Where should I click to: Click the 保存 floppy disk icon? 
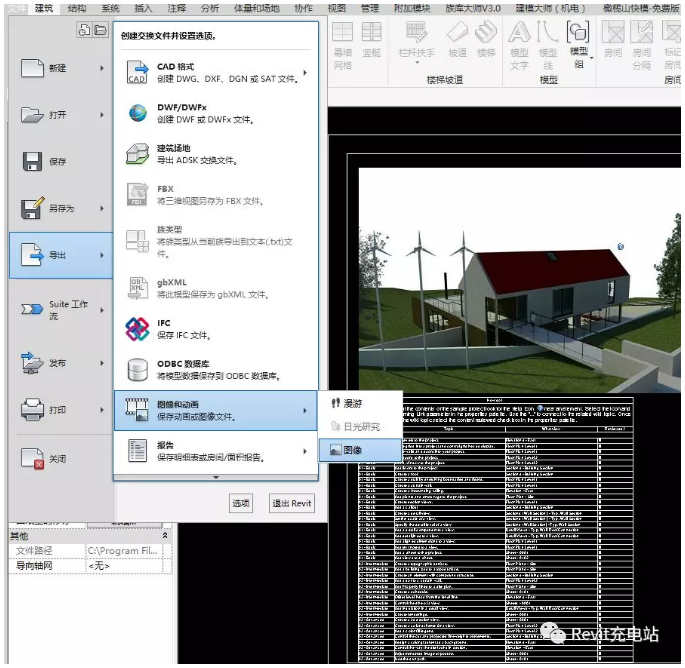[32, 162]
